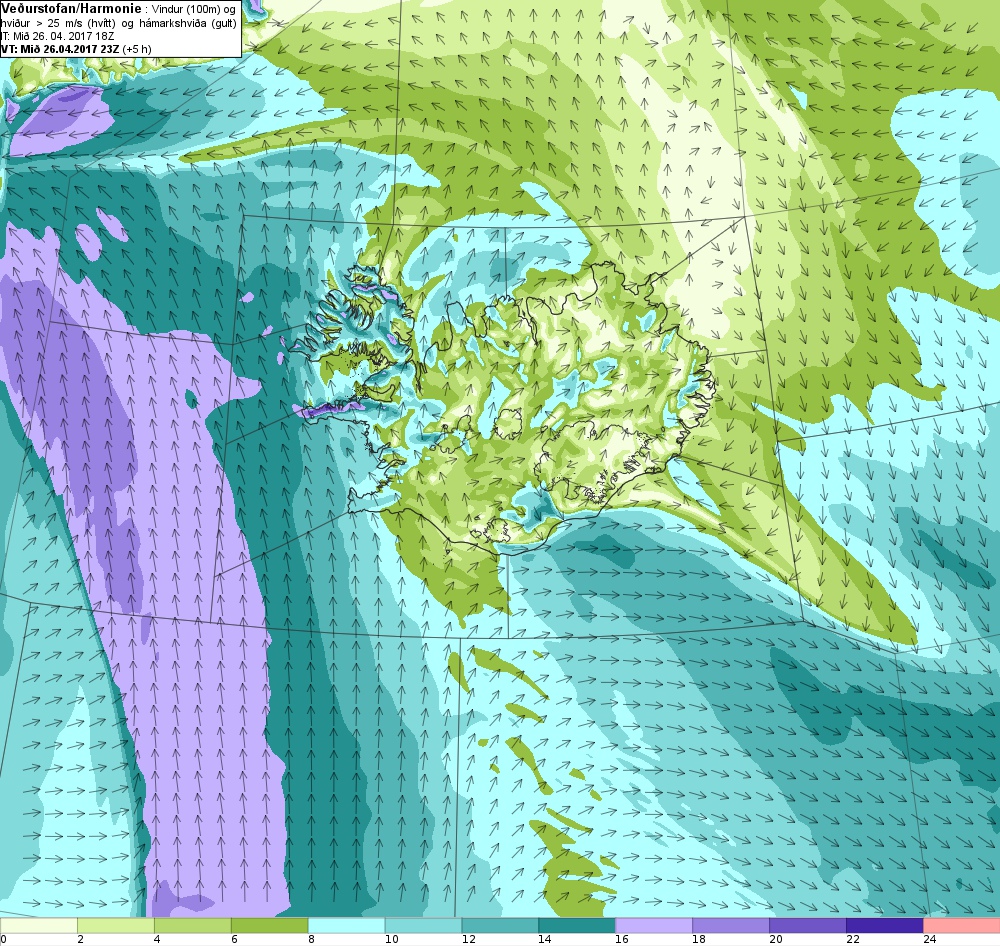Click the pale yellow 0–2 m/s legend swatch
1000x946 pixels.
(x=39, y=925)
